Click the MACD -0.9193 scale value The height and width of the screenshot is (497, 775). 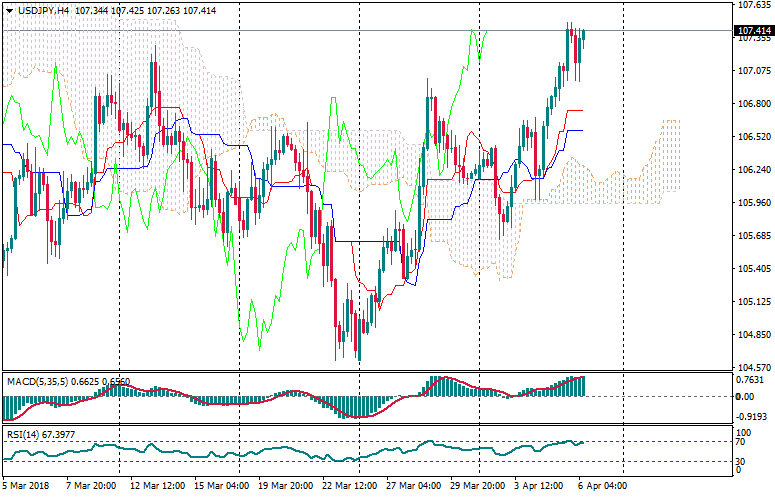[x=751, y=416]
